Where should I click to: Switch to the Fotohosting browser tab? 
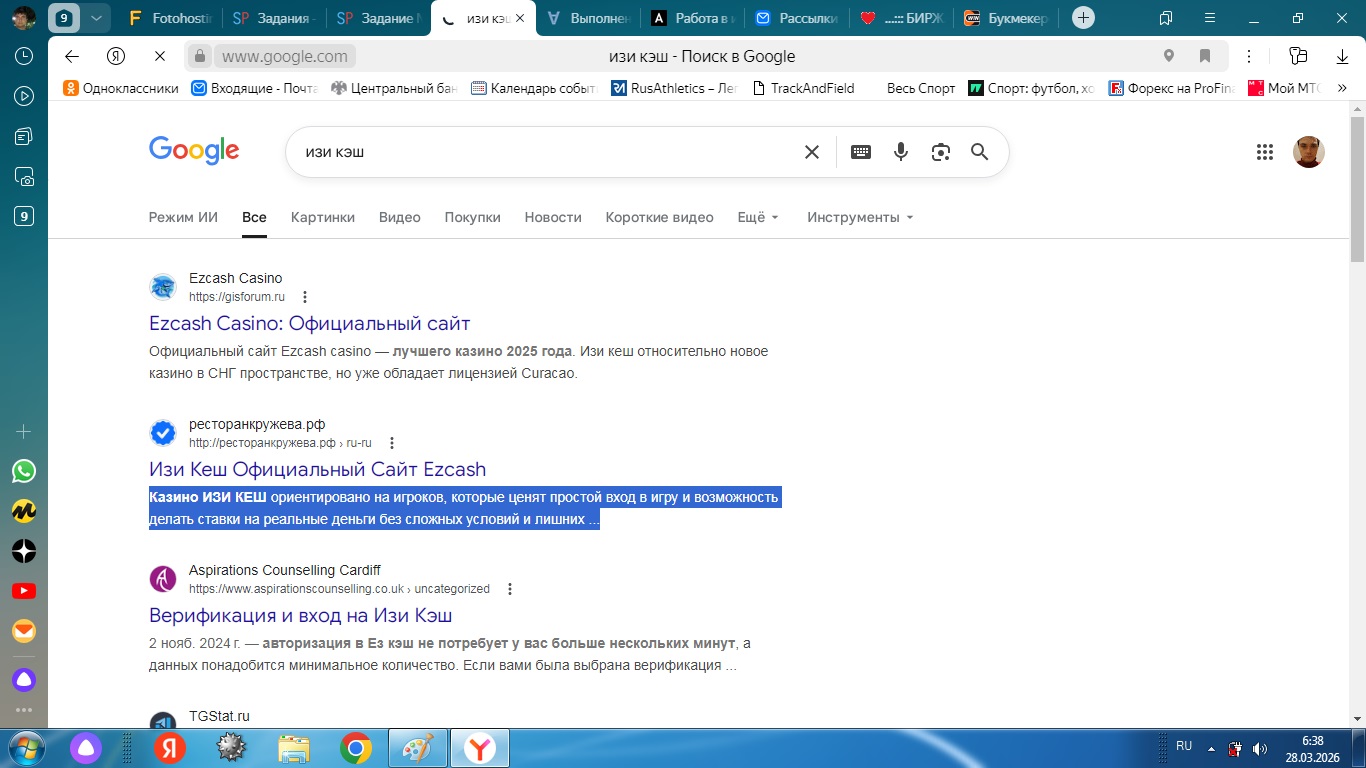[x=168, y=18]
